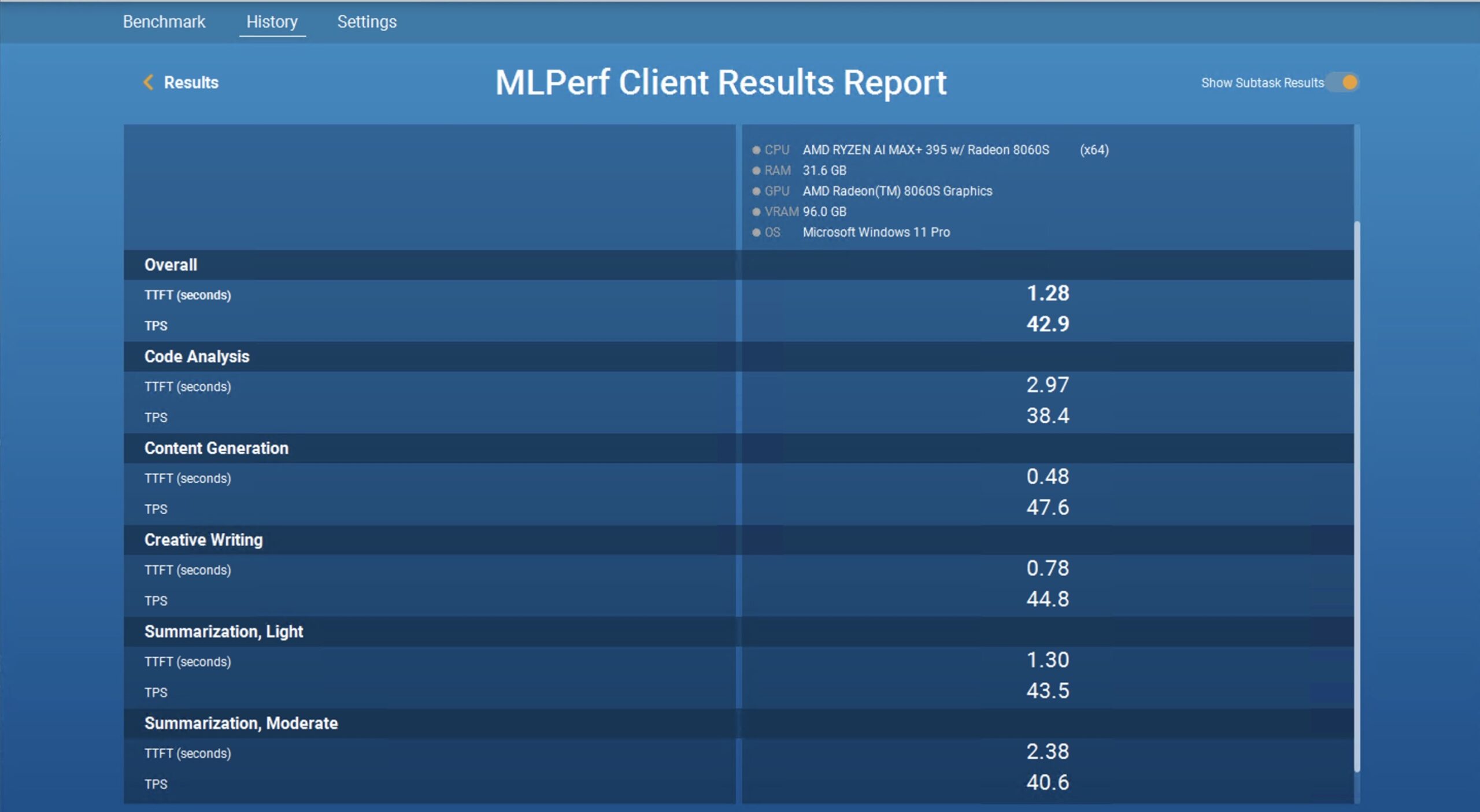Viewport: 1480px width, 812px height.
Task: Click the Overall TPS value 42.9
Action: pos(1047,324)
